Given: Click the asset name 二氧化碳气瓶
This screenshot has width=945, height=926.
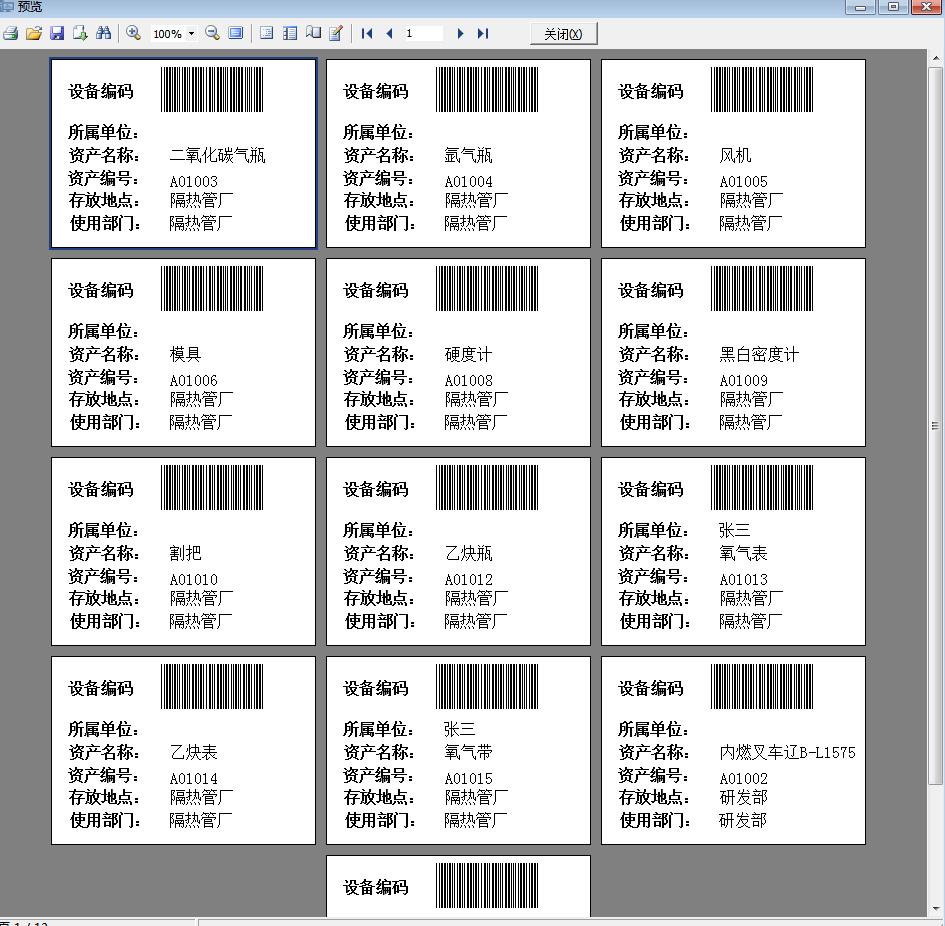Looking at the screenshot, I should [218, 156].
